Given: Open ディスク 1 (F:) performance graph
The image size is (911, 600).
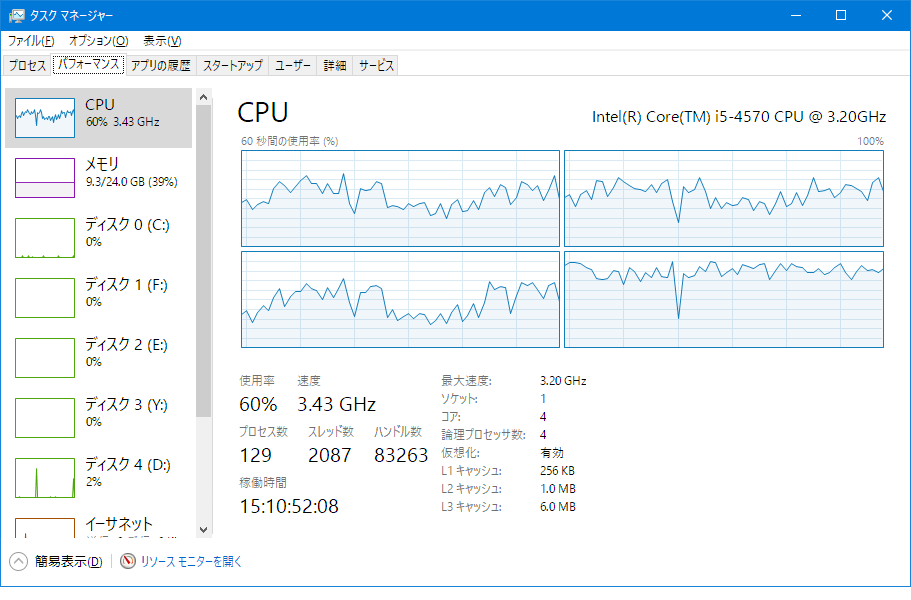Looking at the screenshot, I should pyautogui.click(x=45, y=298).
